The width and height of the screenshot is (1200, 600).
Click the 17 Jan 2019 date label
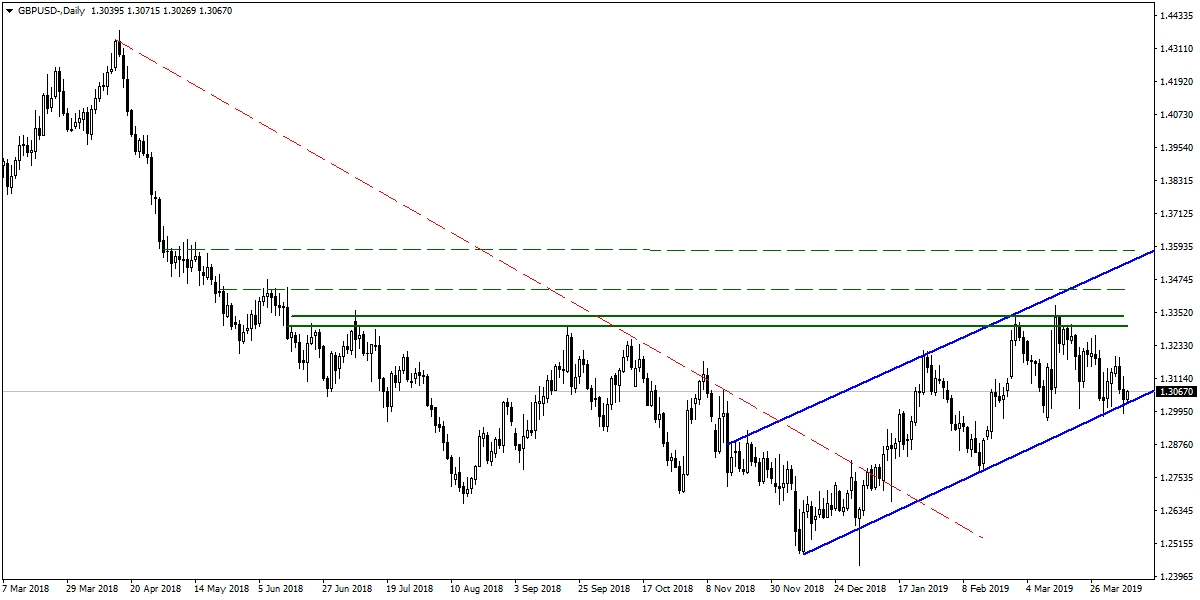click(x=924, y=590)
